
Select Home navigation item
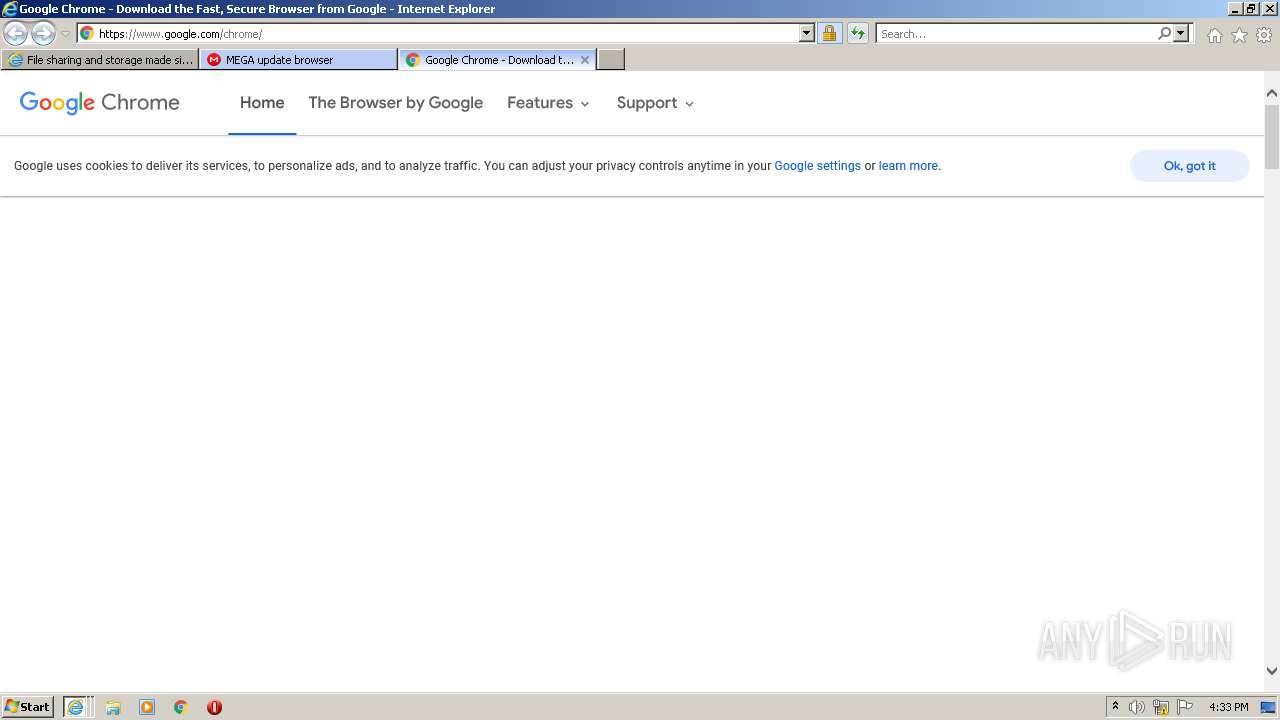click(262, 103)
